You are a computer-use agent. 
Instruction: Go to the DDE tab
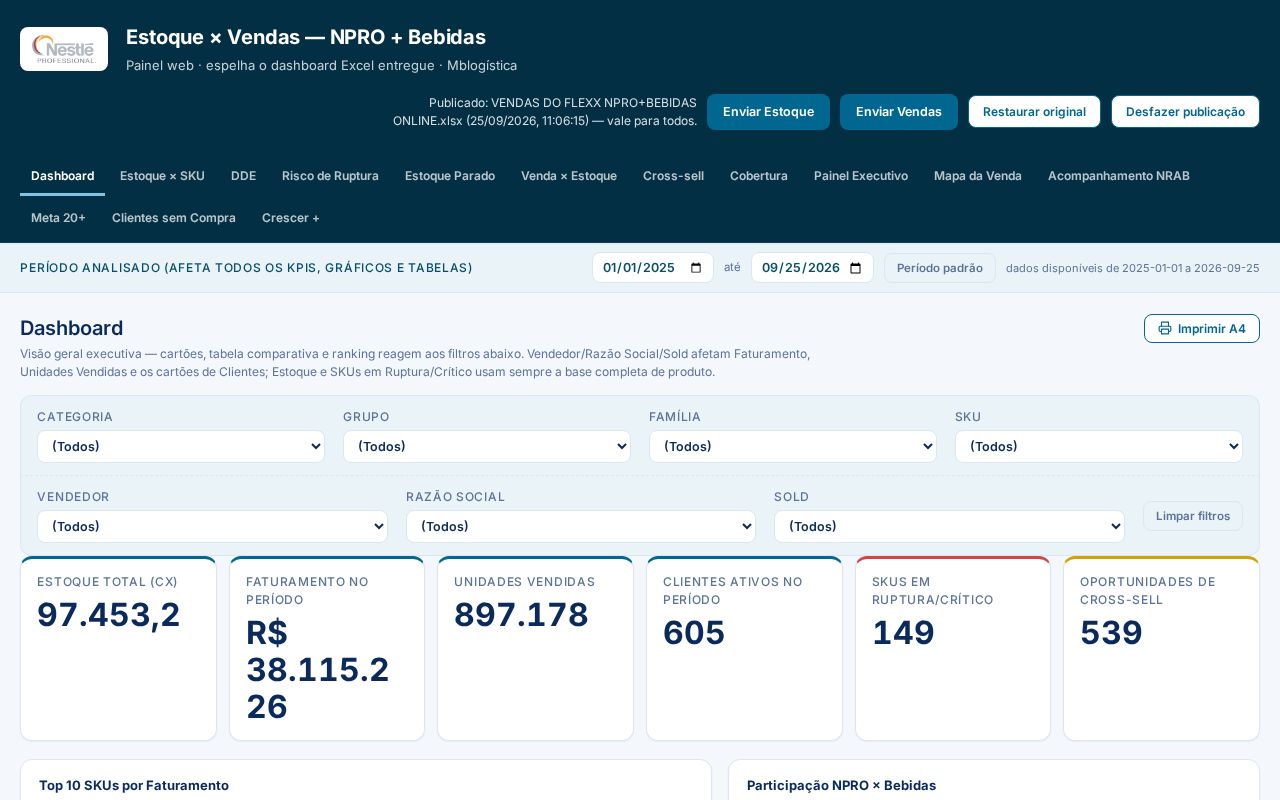tap(243, 176)
